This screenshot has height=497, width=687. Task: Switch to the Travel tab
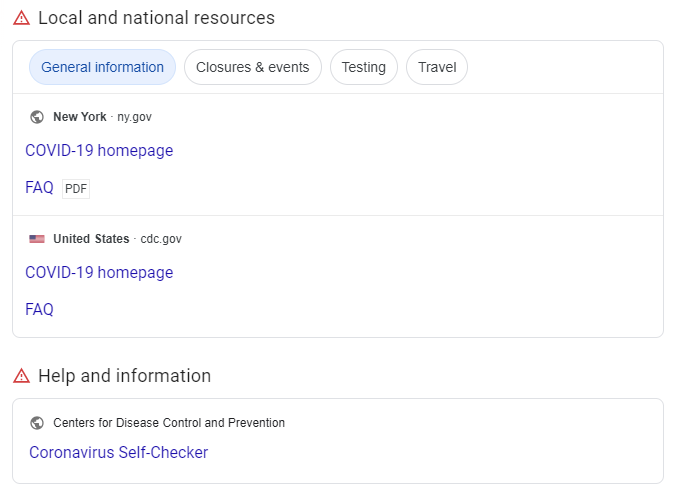437,67
